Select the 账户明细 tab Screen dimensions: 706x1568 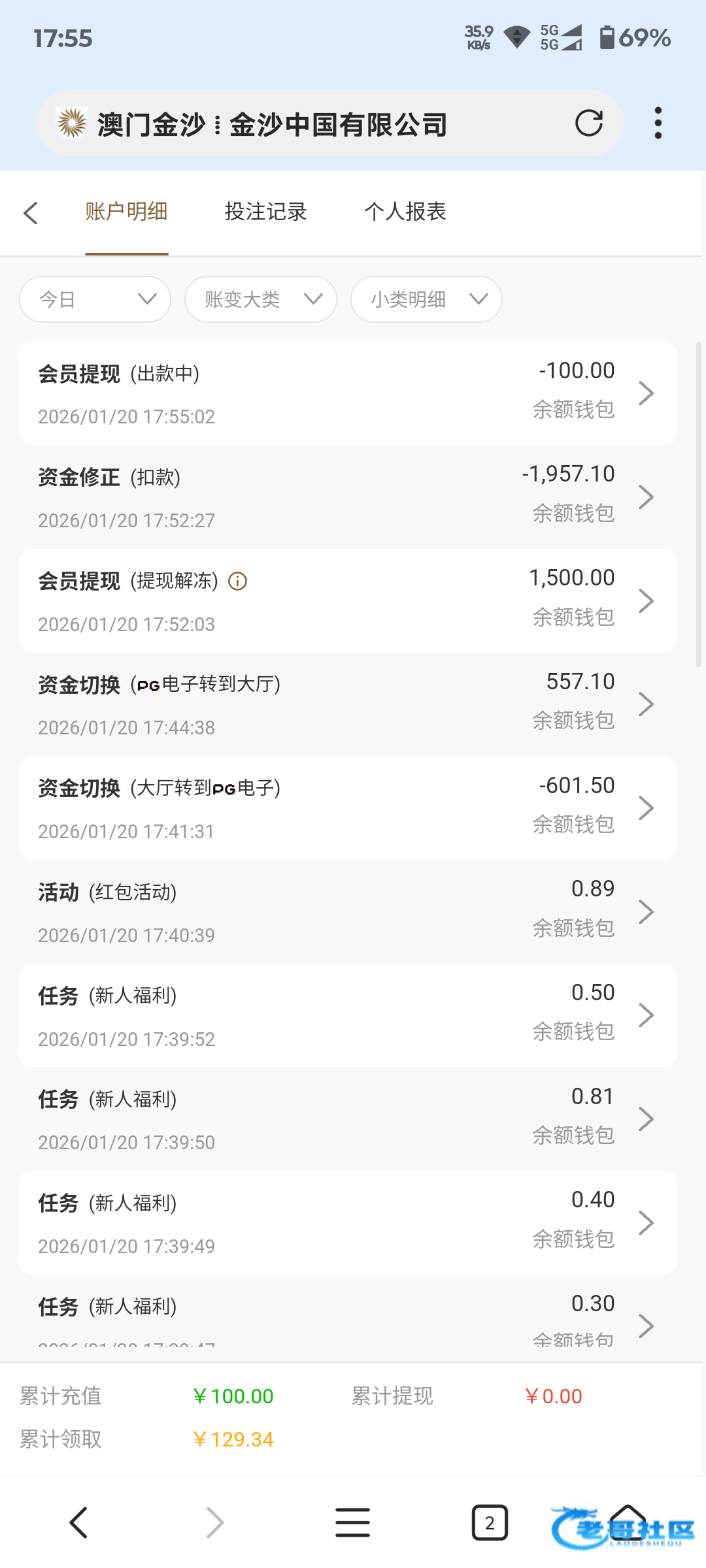click(126, 212)
